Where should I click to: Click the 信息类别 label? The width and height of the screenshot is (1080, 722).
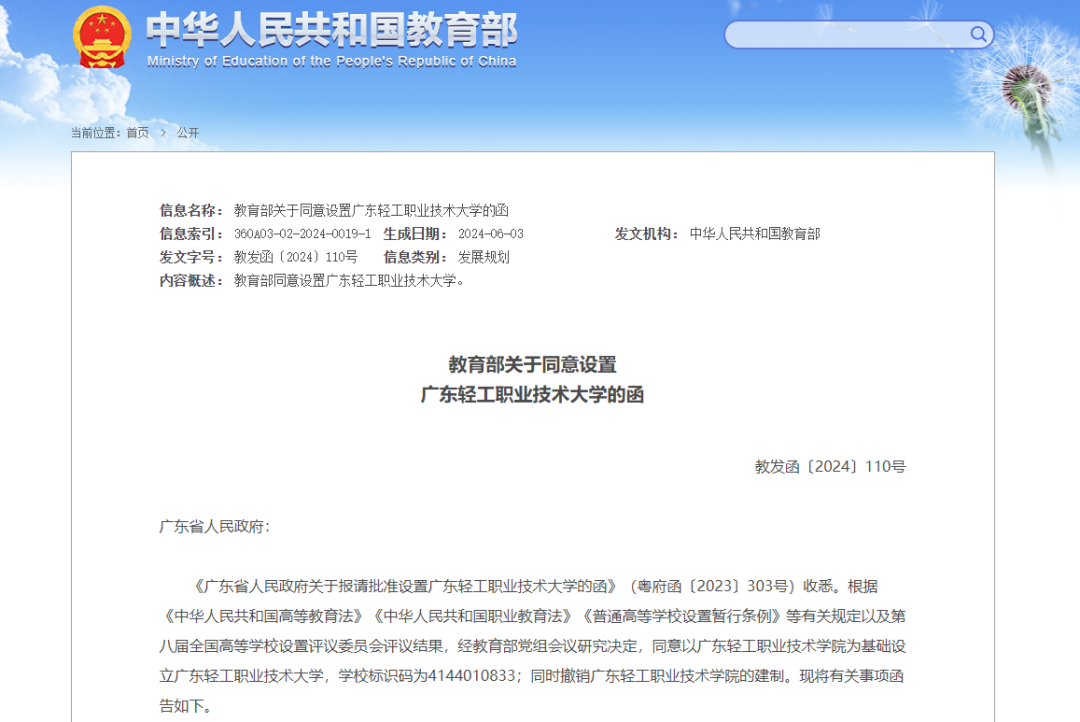(415, 257)
